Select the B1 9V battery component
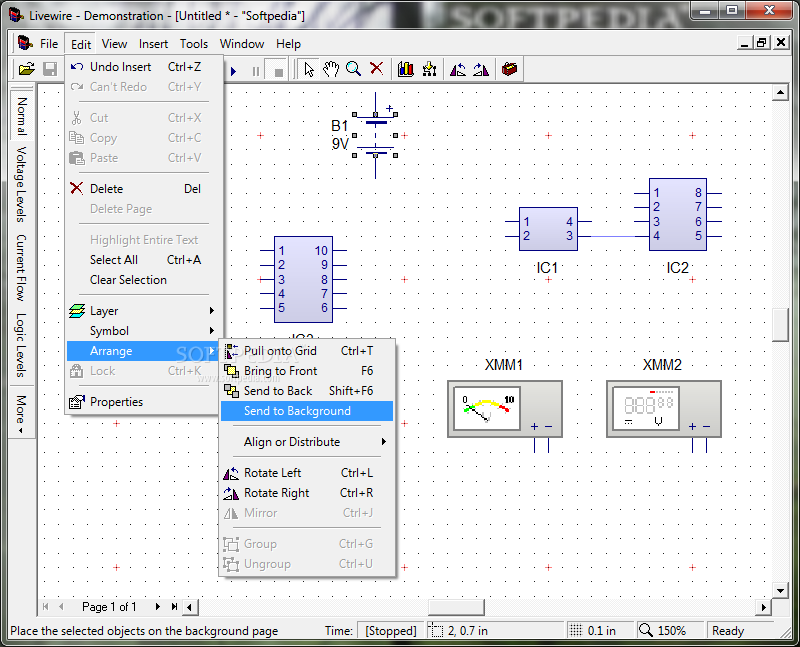The width and height of the screenshot is (800, 647). coord(375,135)
